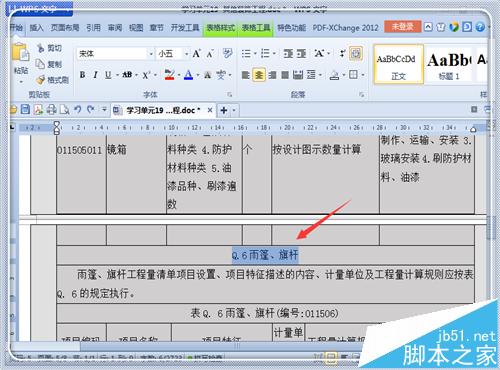This screenshot has width=500, height=370.
Task: Decrease font size with the smaller A
Action: pyautogui.click(x=210, y=54)
